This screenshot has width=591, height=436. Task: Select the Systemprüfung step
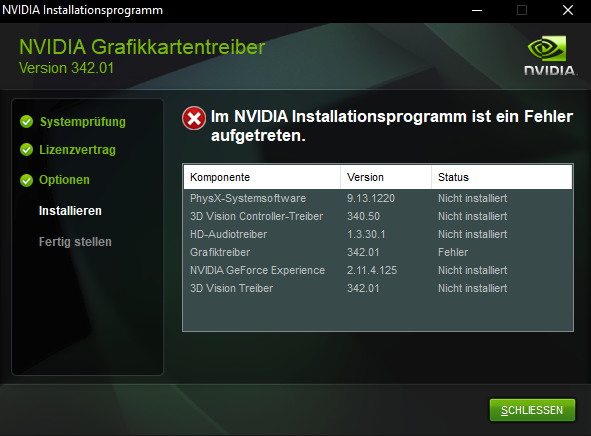coord(83,122)
